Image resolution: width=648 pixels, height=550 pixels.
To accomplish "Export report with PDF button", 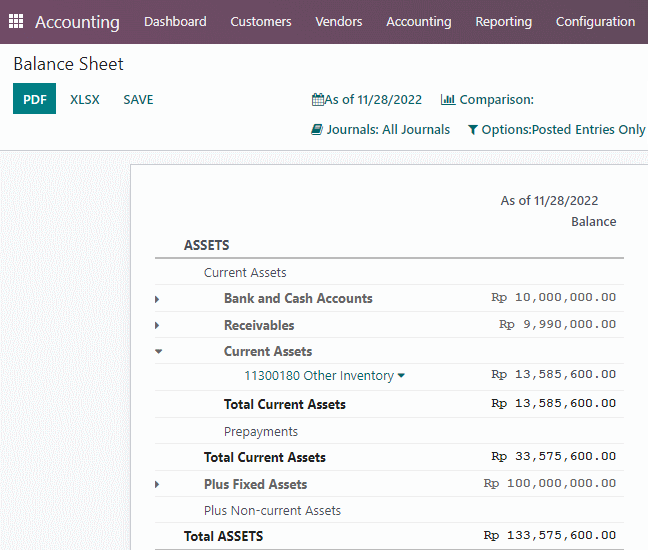I will (34, 98).
